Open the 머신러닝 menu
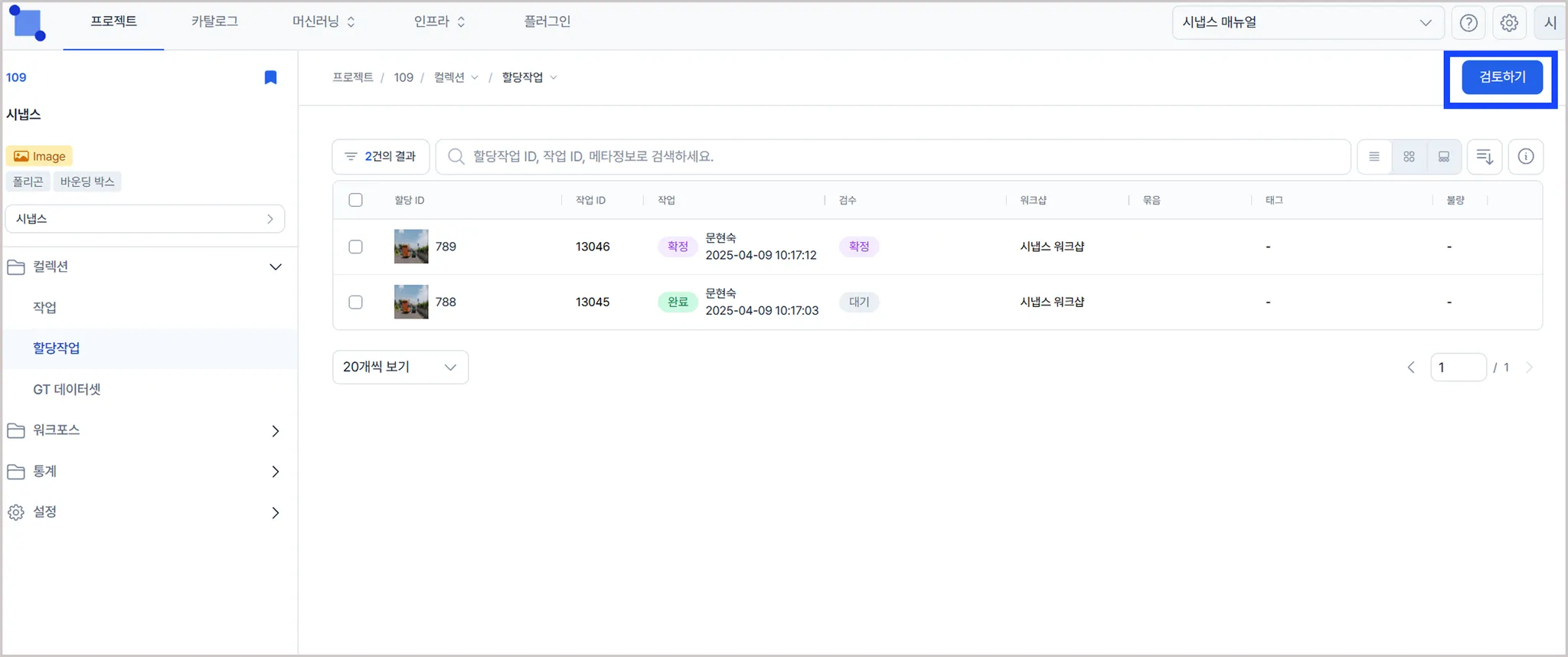Viewport: 1568px width, 657px height. [x=323, y=21]
